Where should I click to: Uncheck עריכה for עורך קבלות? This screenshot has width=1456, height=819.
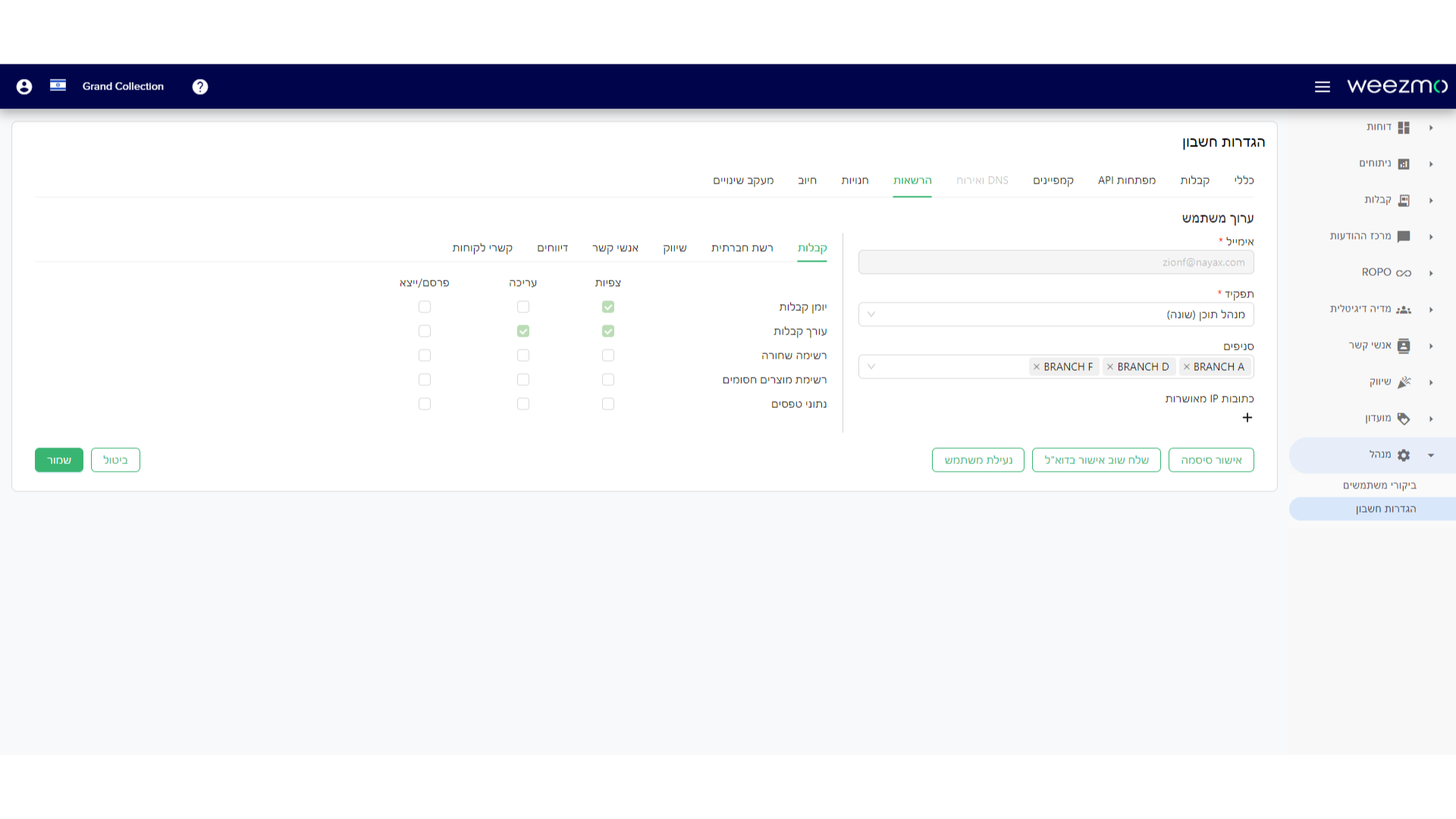click(x=523, y=331)
